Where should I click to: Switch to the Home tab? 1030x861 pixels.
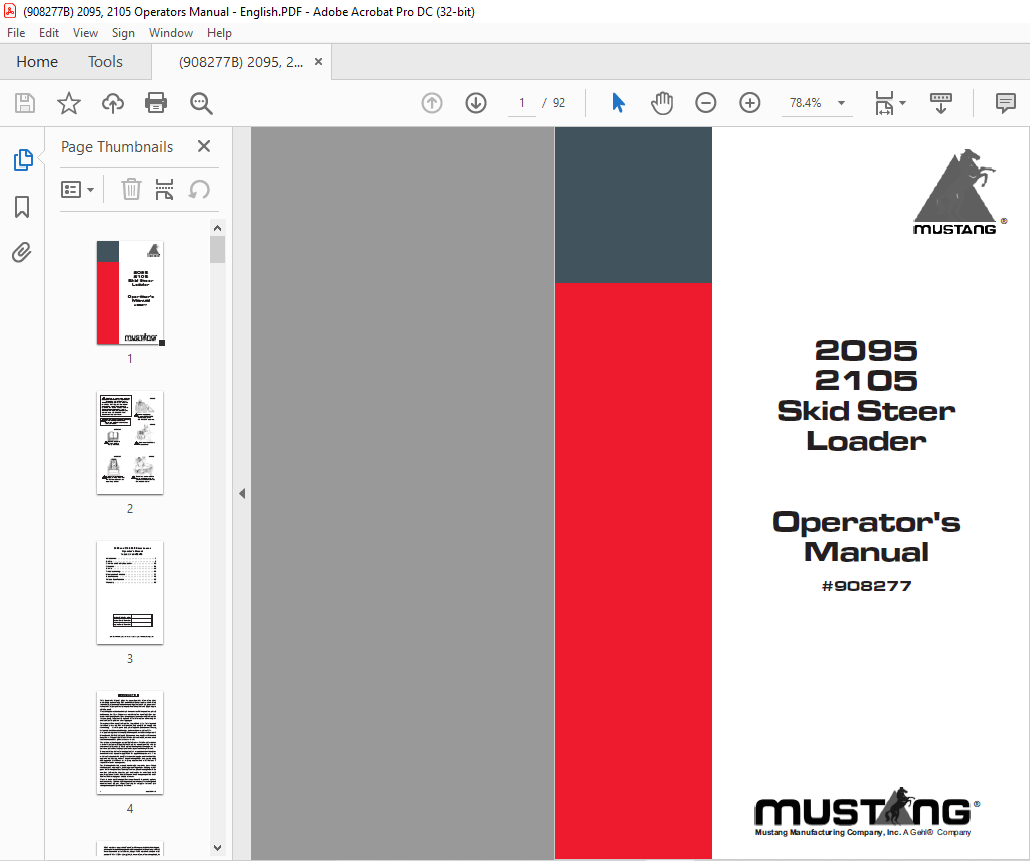coord(37,62)
